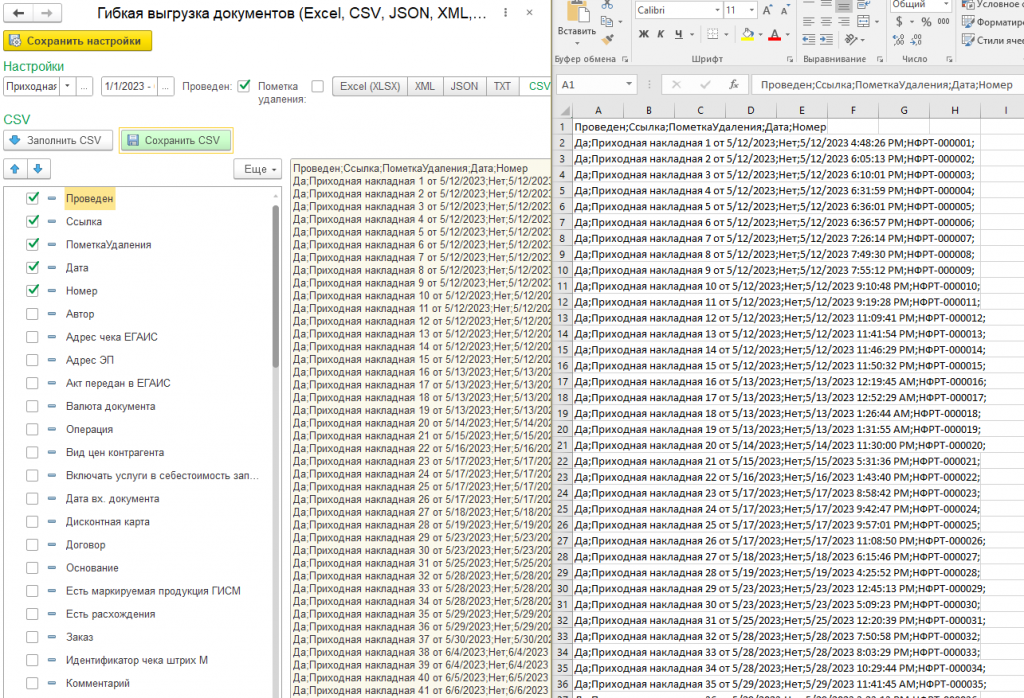The height and width of the screenshot is (698, 1024).
Task: Click the Сохранить настройки button
Action: tap(78, 40)
